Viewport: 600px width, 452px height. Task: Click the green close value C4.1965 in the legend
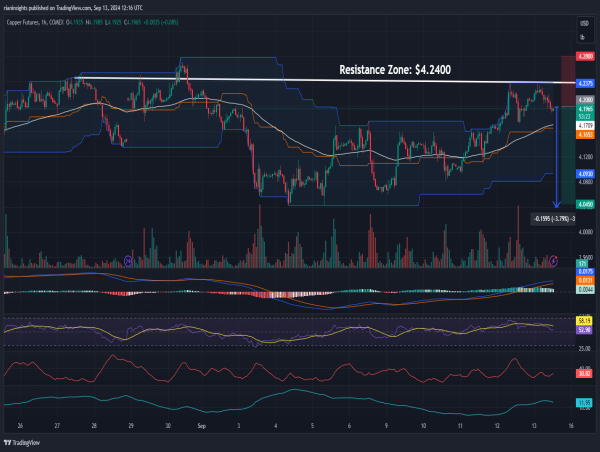click(132, 23)
